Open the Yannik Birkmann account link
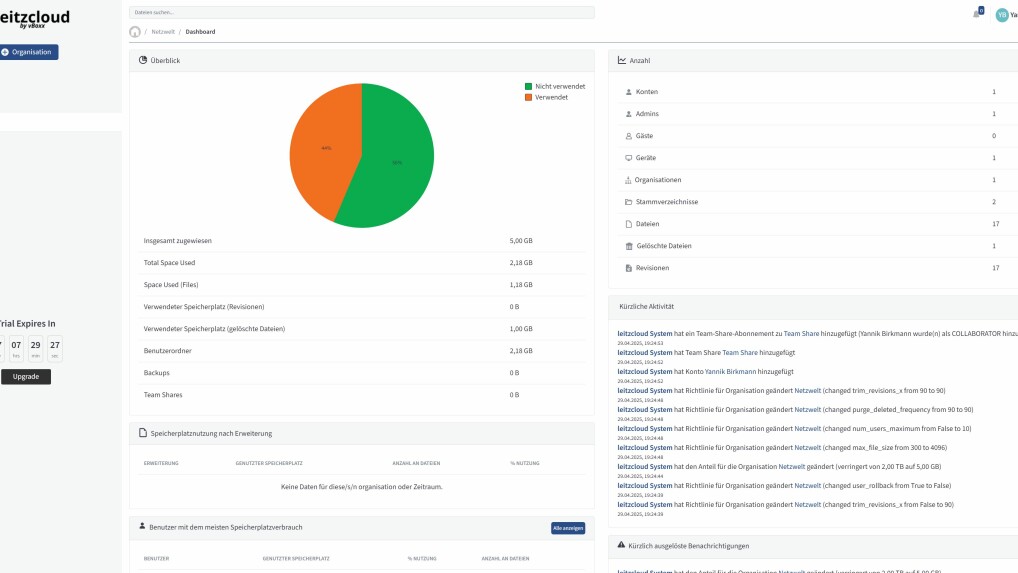The width and height of the screenshot is (1018, 573). [730, 371]
